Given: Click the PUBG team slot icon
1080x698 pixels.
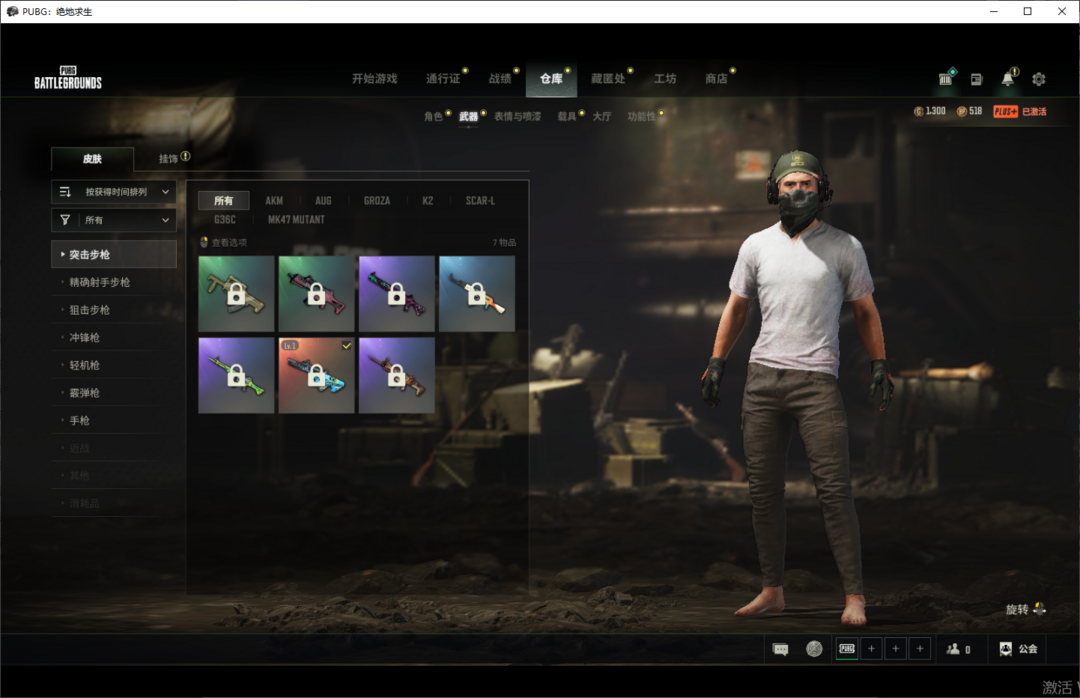Looking at the screenshot, I should tap(847, 648).
